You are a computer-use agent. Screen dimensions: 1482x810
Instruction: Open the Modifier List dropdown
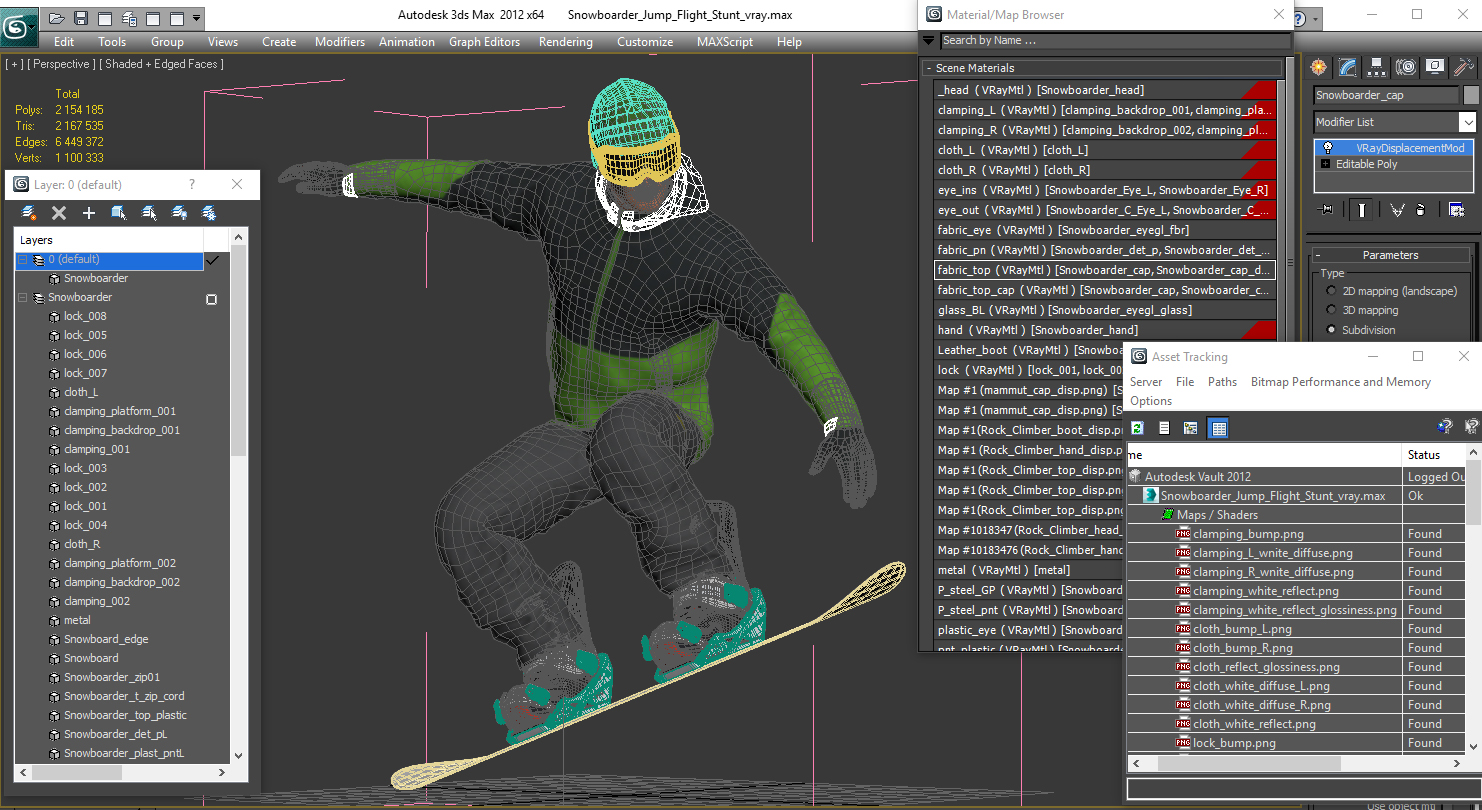tap(1467, 122)
